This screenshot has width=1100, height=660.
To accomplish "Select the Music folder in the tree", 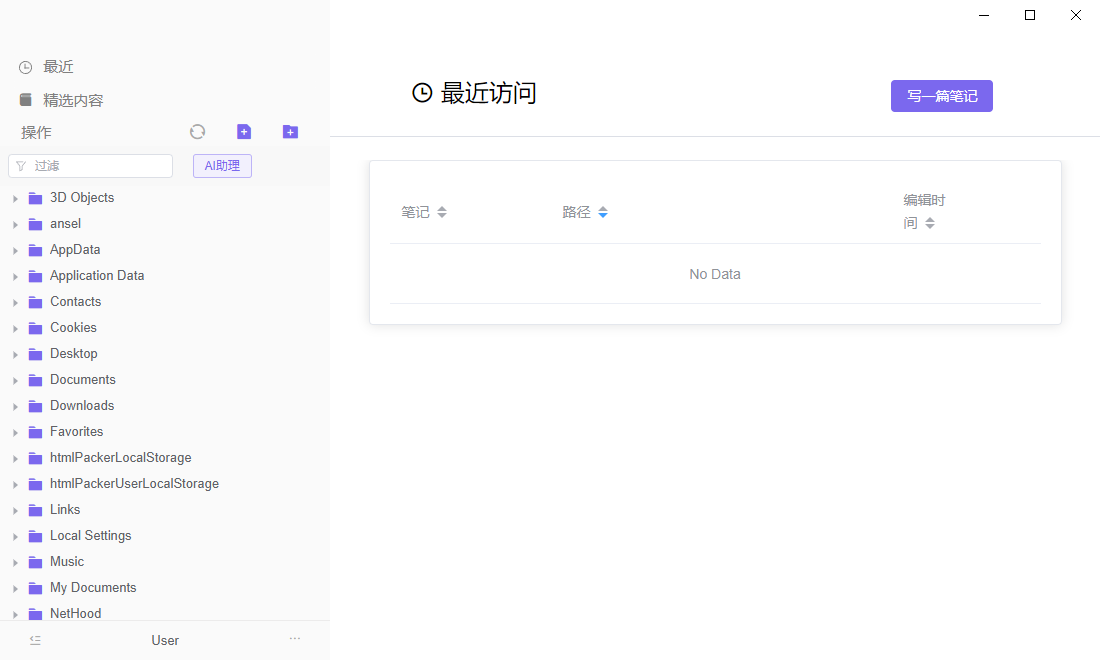I will pos(67,561).
